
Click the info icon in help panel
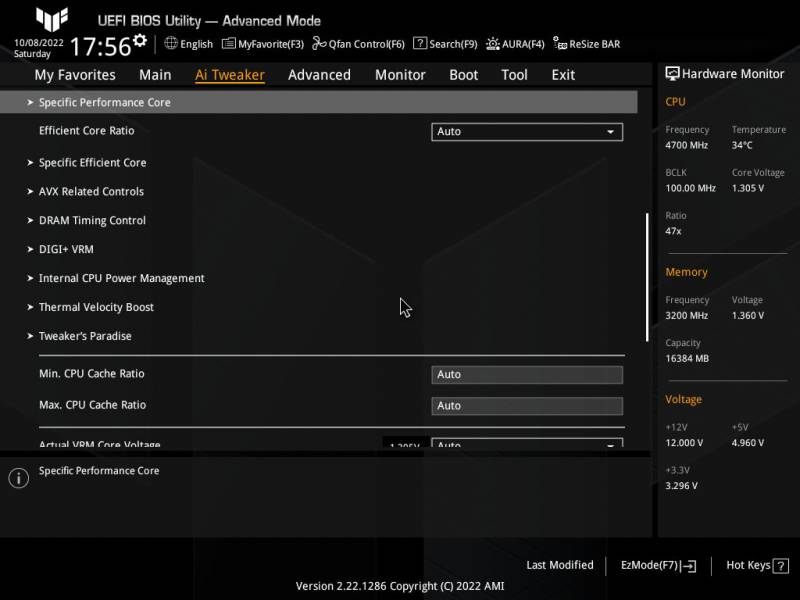pyautogui.click(x=19, y=478)
